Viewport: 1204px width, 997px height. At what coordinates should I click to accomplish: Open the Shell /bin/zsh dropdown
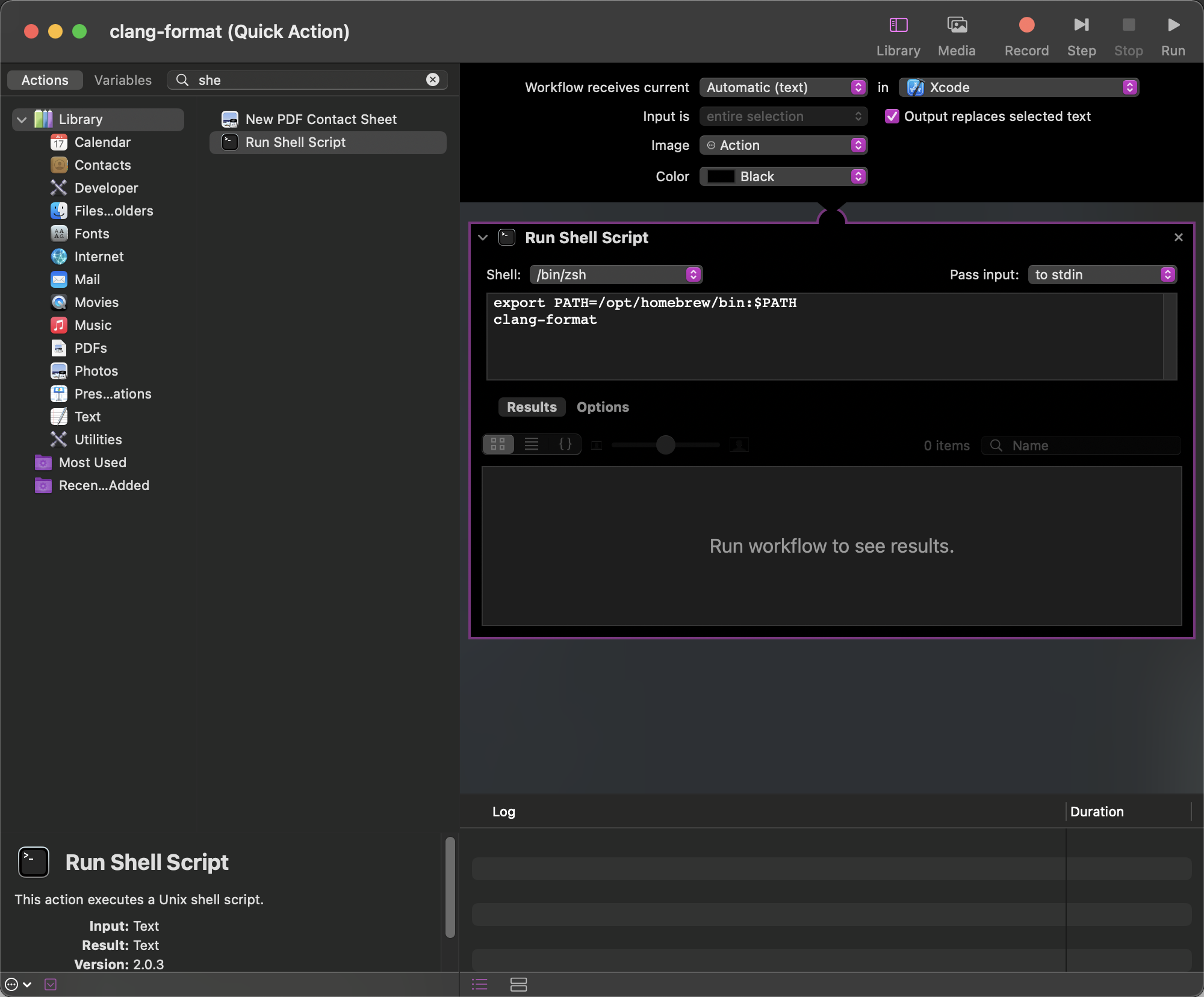pyautogui.click(x=616, y=275)
